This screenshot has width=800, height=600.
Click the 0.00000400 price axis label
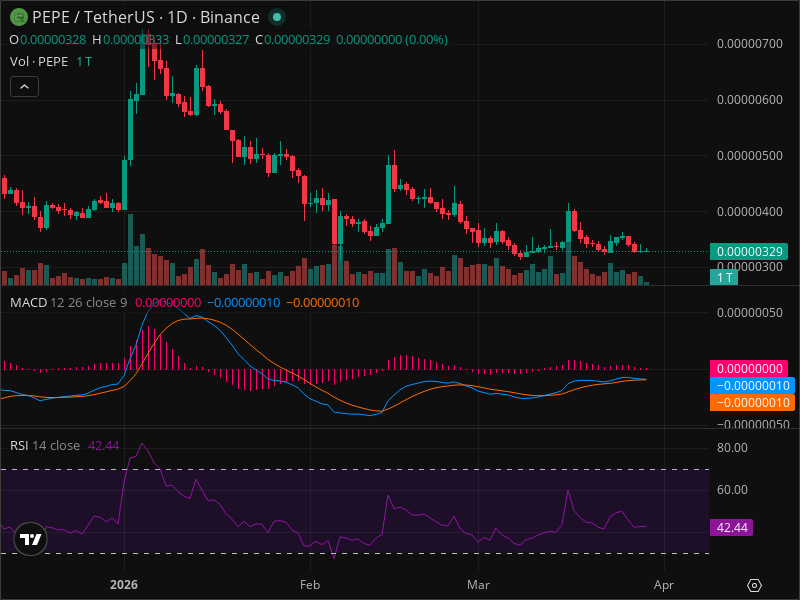[749, 212]
